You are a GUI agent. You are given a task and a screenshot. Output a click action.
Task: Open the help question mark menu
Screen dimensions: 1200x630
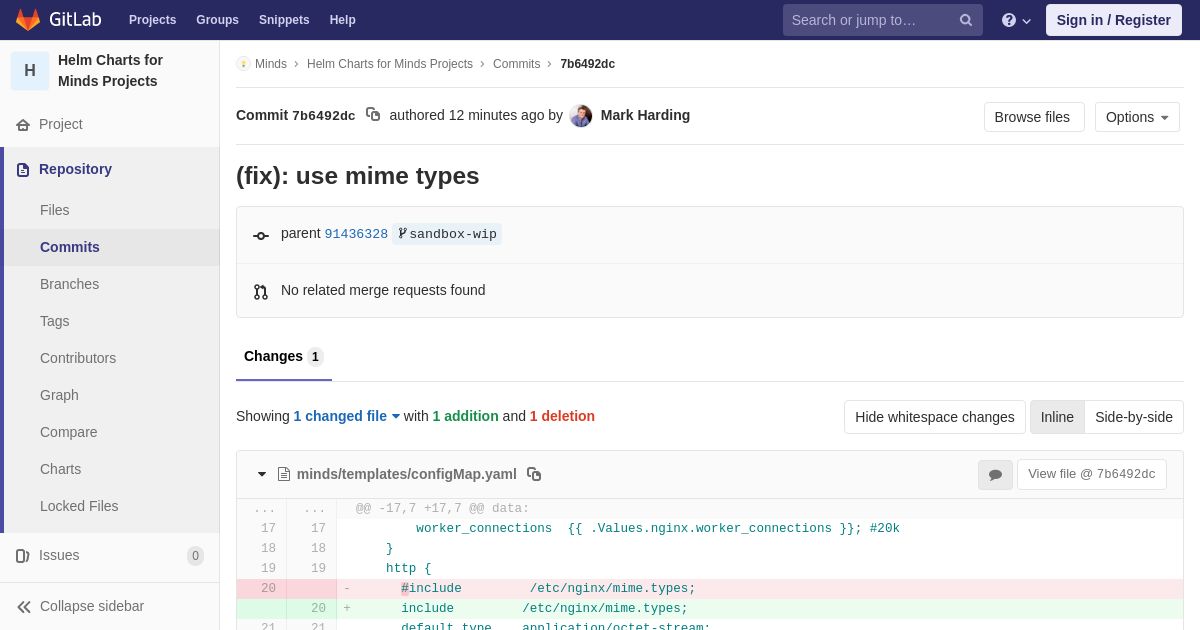click(1015, 20)
